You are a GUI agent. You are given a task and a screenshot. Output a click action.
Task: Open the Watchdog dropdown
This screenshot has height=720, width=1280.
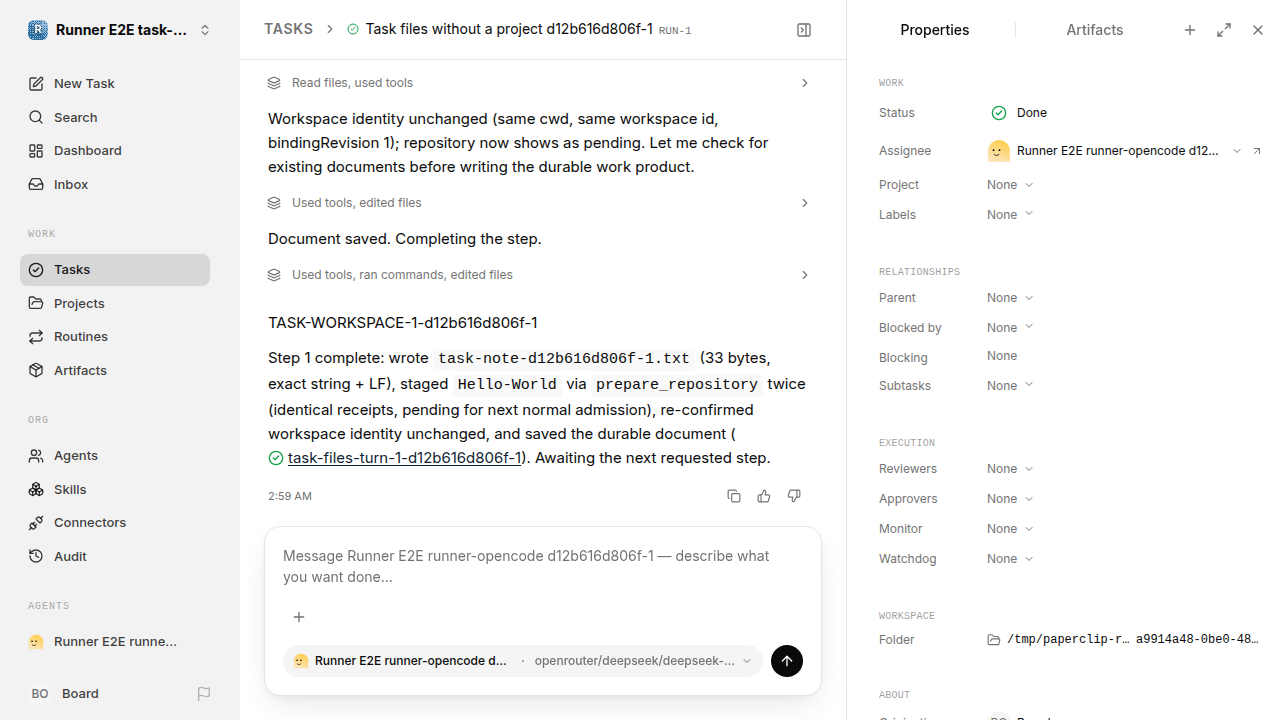pos(1010,559)
